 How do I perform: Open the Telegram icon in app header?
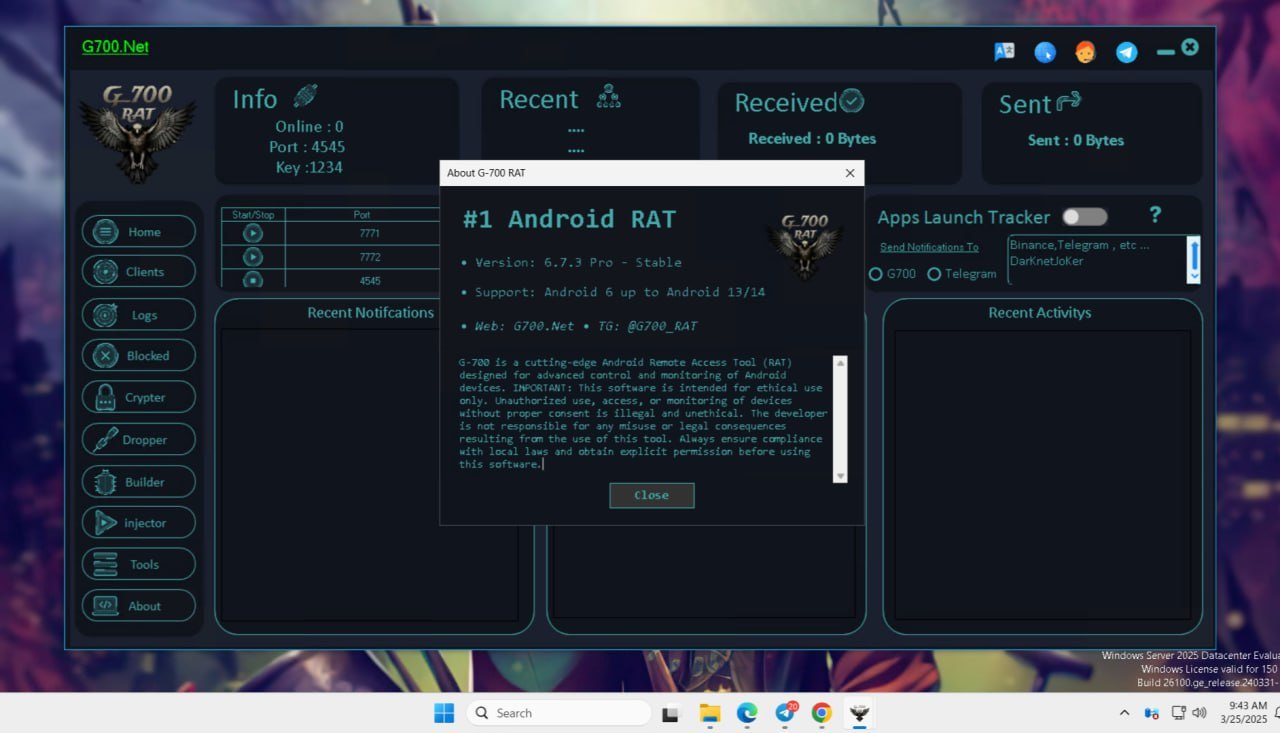[1127, 52]
